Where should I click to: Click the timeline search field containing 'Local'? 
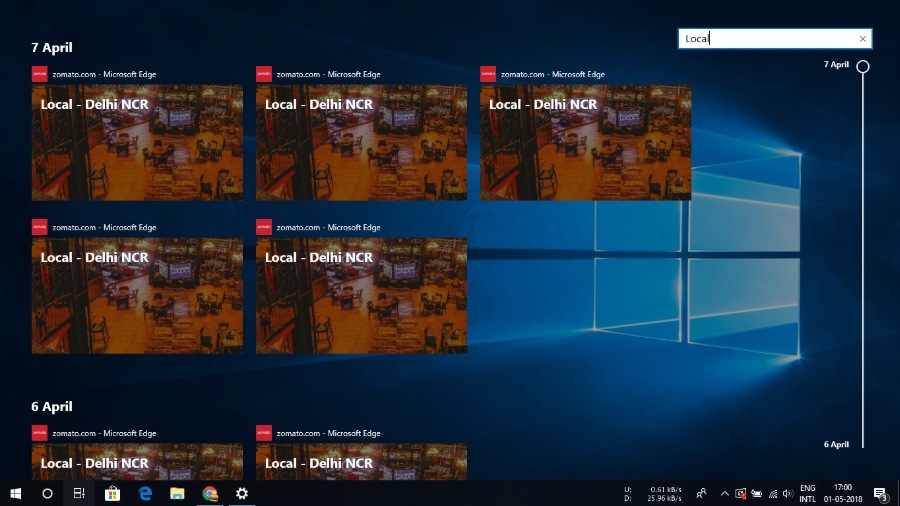pos(766,39)
